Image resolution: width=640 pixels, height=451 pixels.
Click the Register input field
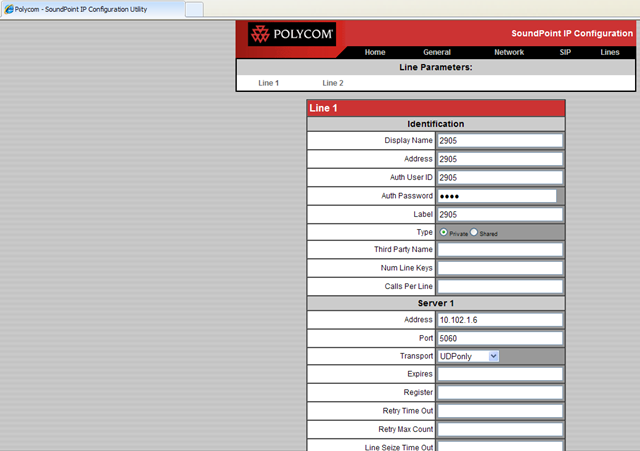(x=500, y=392)
